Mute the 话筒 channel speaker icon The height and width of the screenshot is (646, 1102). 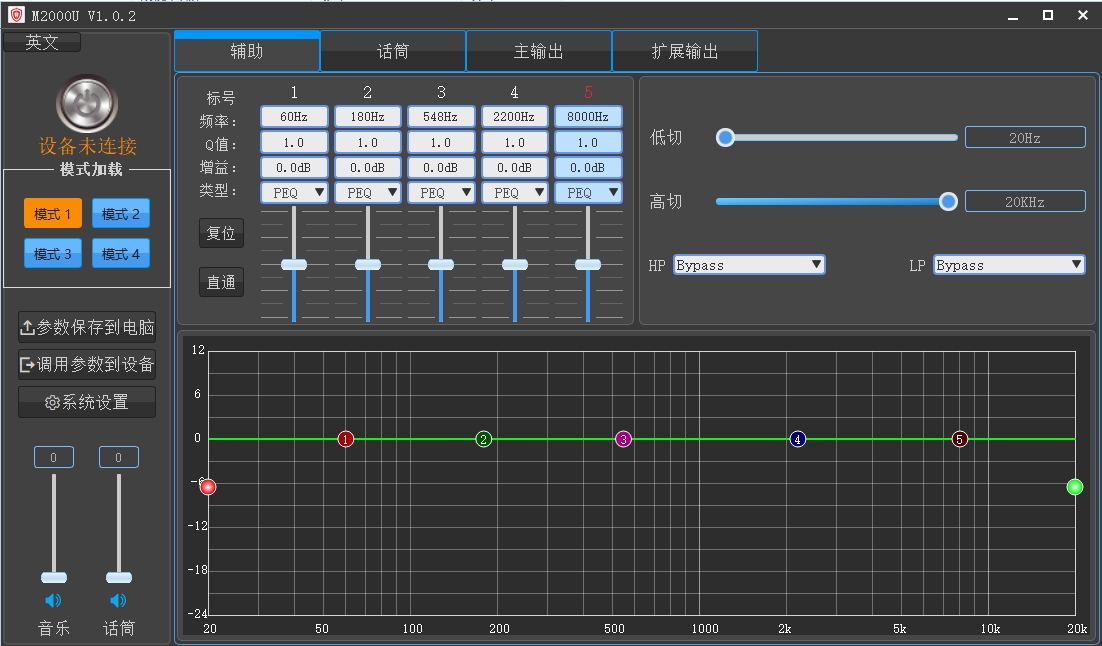point(118,601)
